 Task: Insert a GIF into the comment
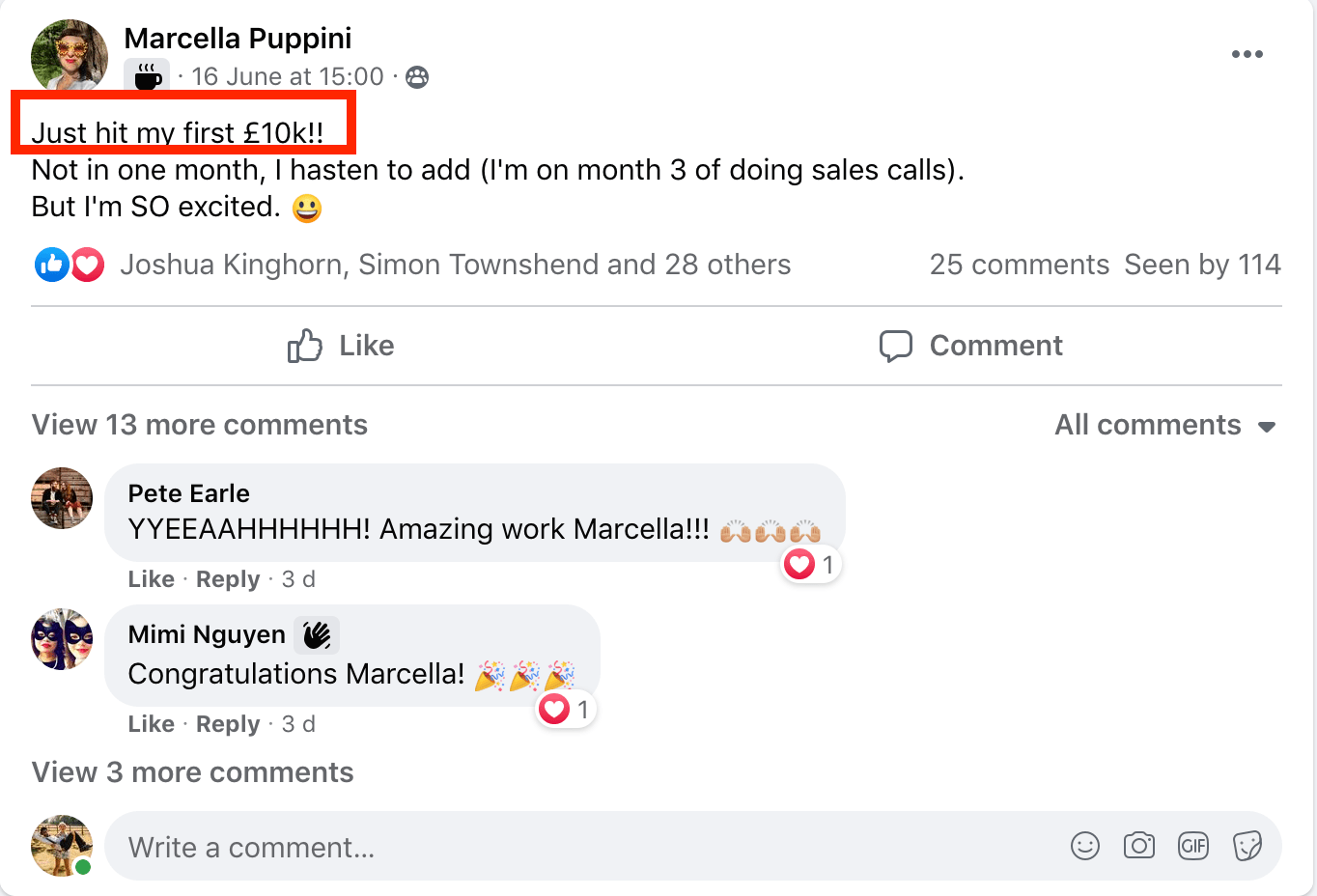point(1193,847)
